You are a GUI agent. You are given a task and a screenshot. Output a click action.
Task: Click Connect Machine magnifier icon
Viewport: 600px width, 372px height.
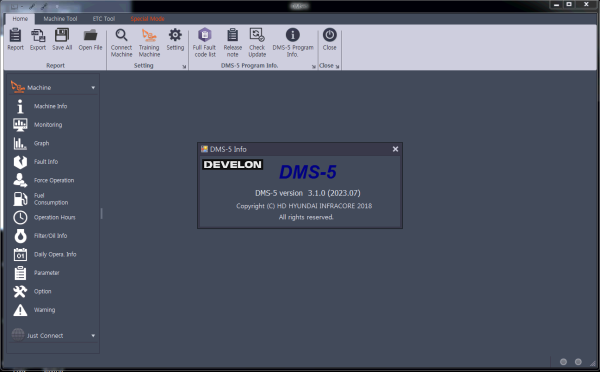121,35
